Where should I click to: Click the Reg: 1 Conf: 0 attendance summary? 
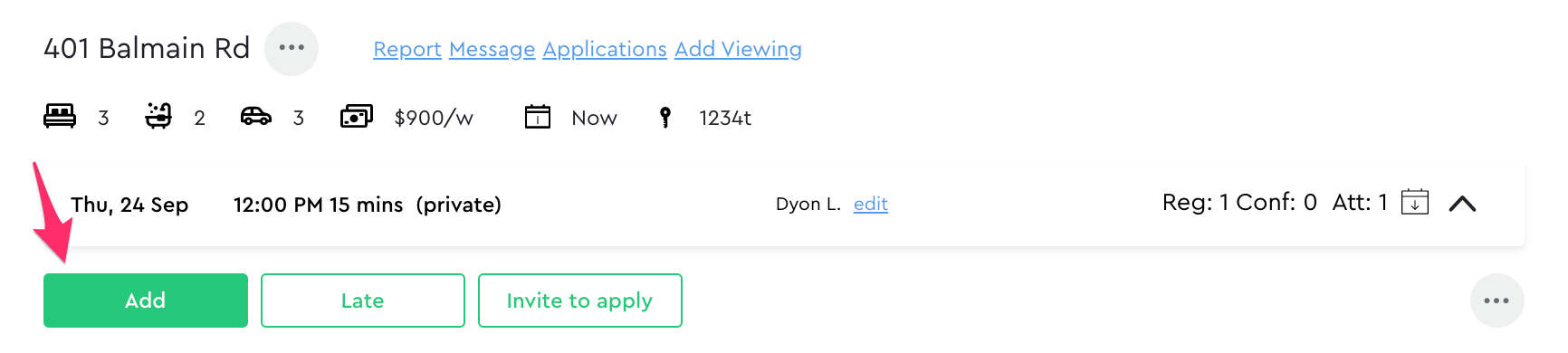tap(1239, 202)
